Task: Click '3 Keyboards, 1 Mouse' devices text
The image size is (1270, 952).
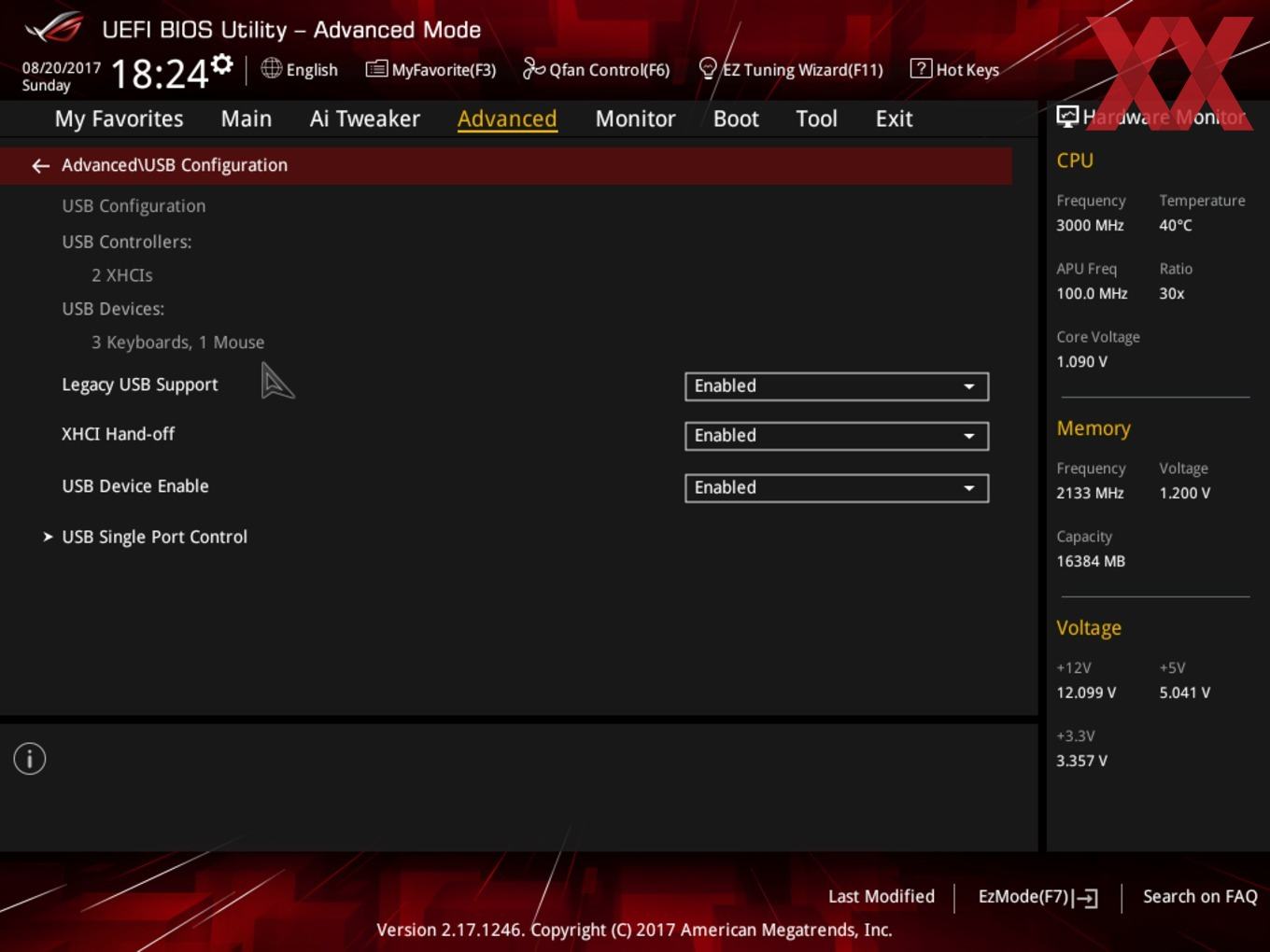Action: 177,343
